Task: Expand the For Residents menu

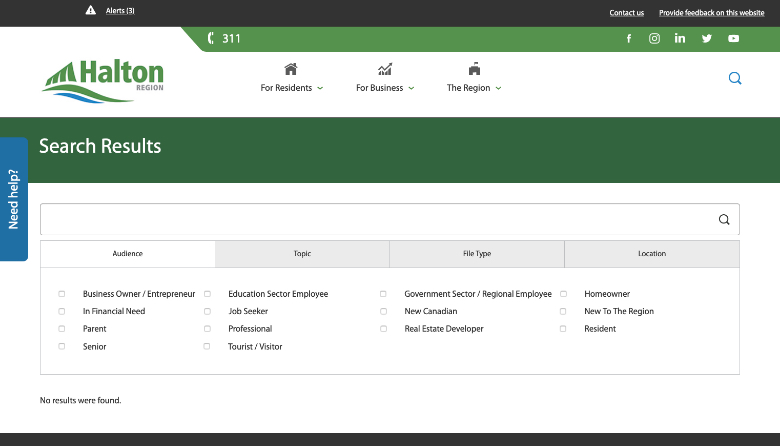Action: [291, 78]
